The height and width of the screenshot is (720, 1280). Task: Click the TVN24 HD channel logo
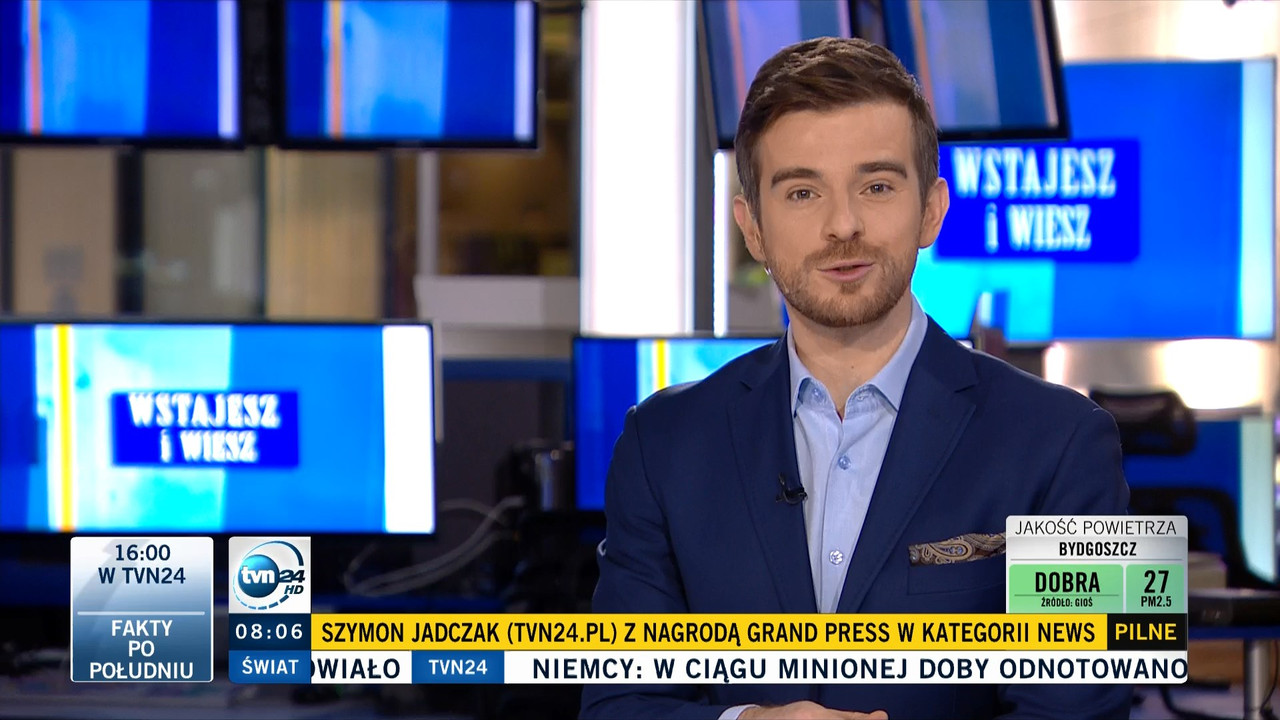click(269, 575)
